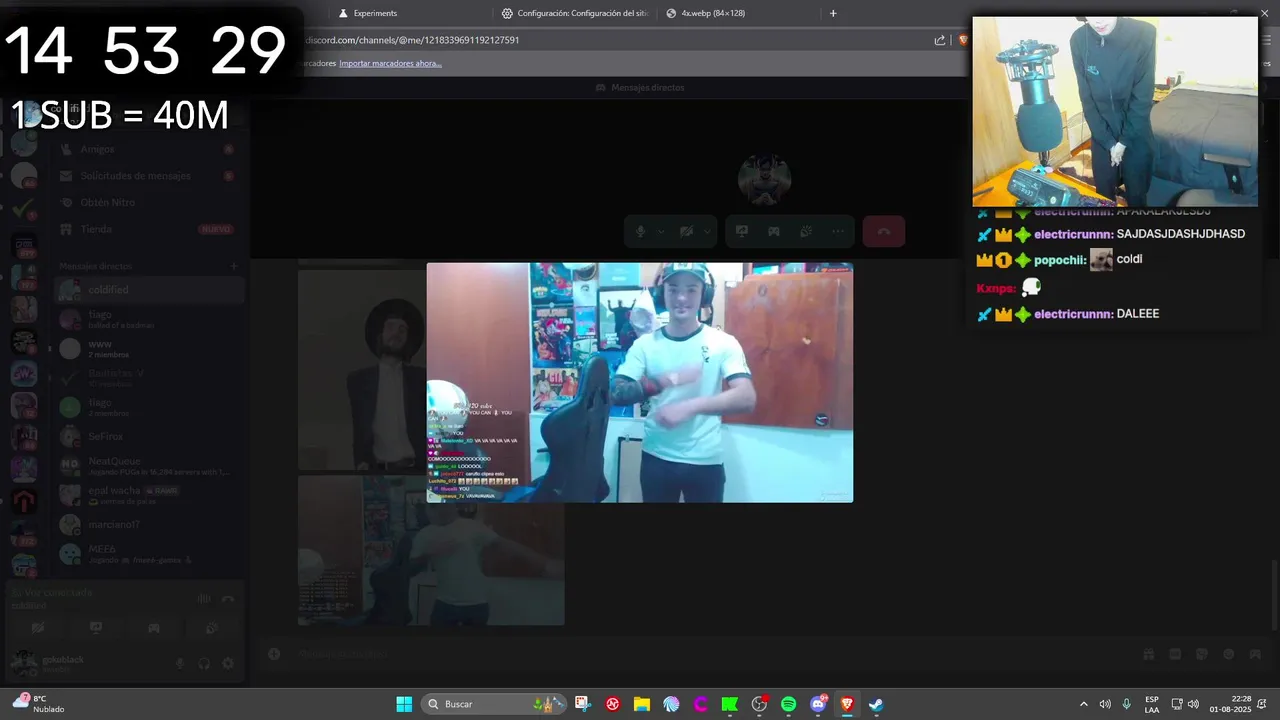Click the gokublack user avatar
This screenshot has height=720, width=1280.
pos(23,662)
